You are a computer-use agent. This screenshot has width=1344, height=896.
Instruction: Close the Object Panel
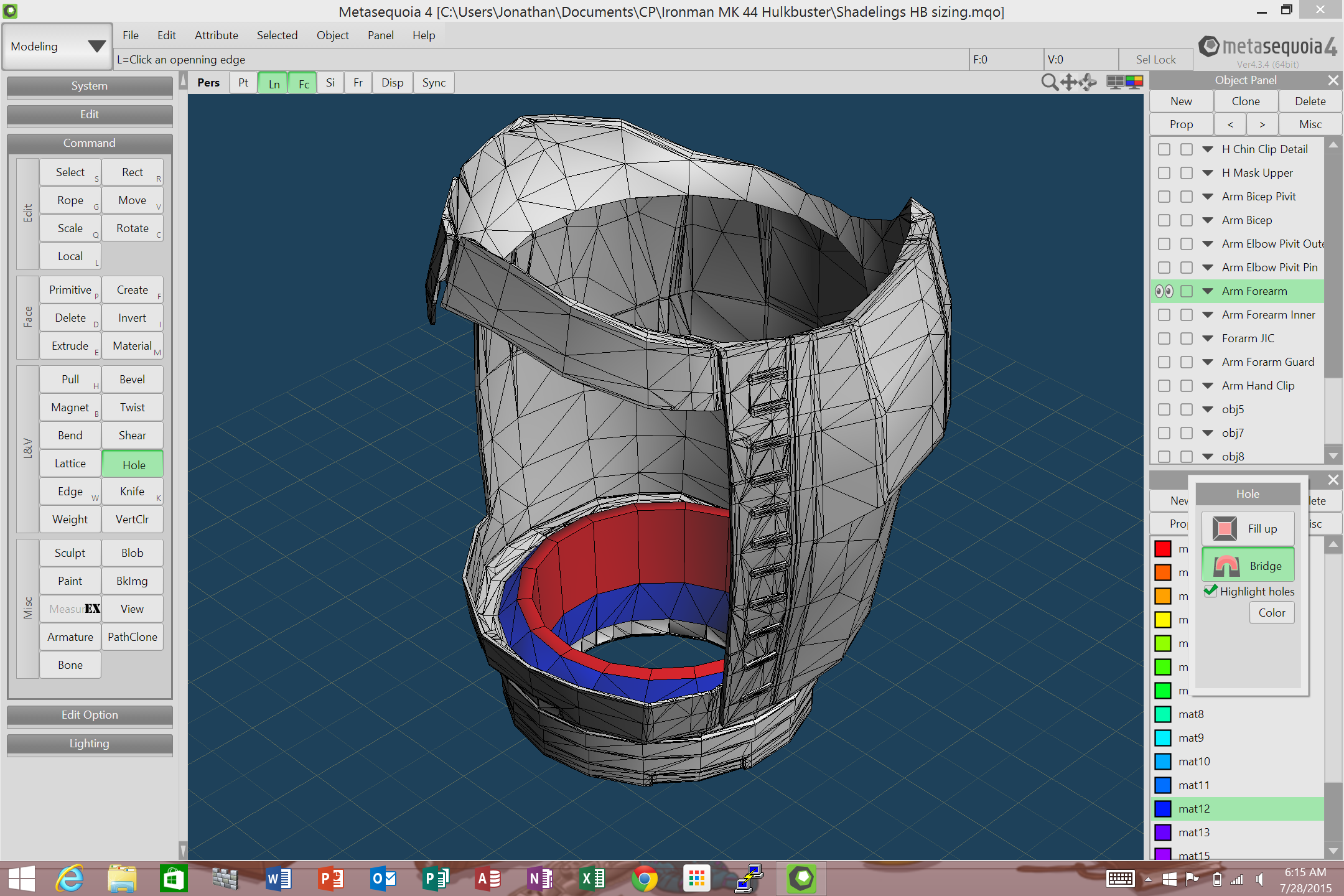1333,80
